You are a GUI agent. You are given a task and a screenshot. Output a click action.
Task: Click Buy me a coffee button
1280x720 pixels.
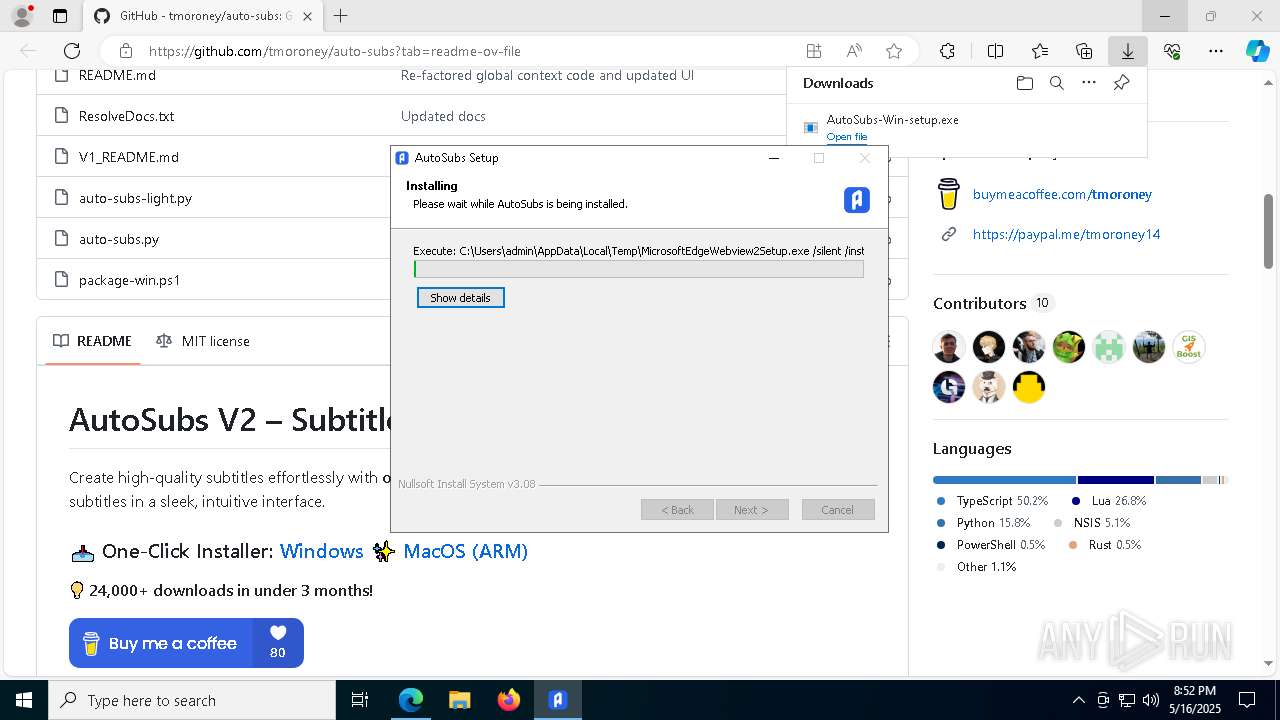coord(186,643)
